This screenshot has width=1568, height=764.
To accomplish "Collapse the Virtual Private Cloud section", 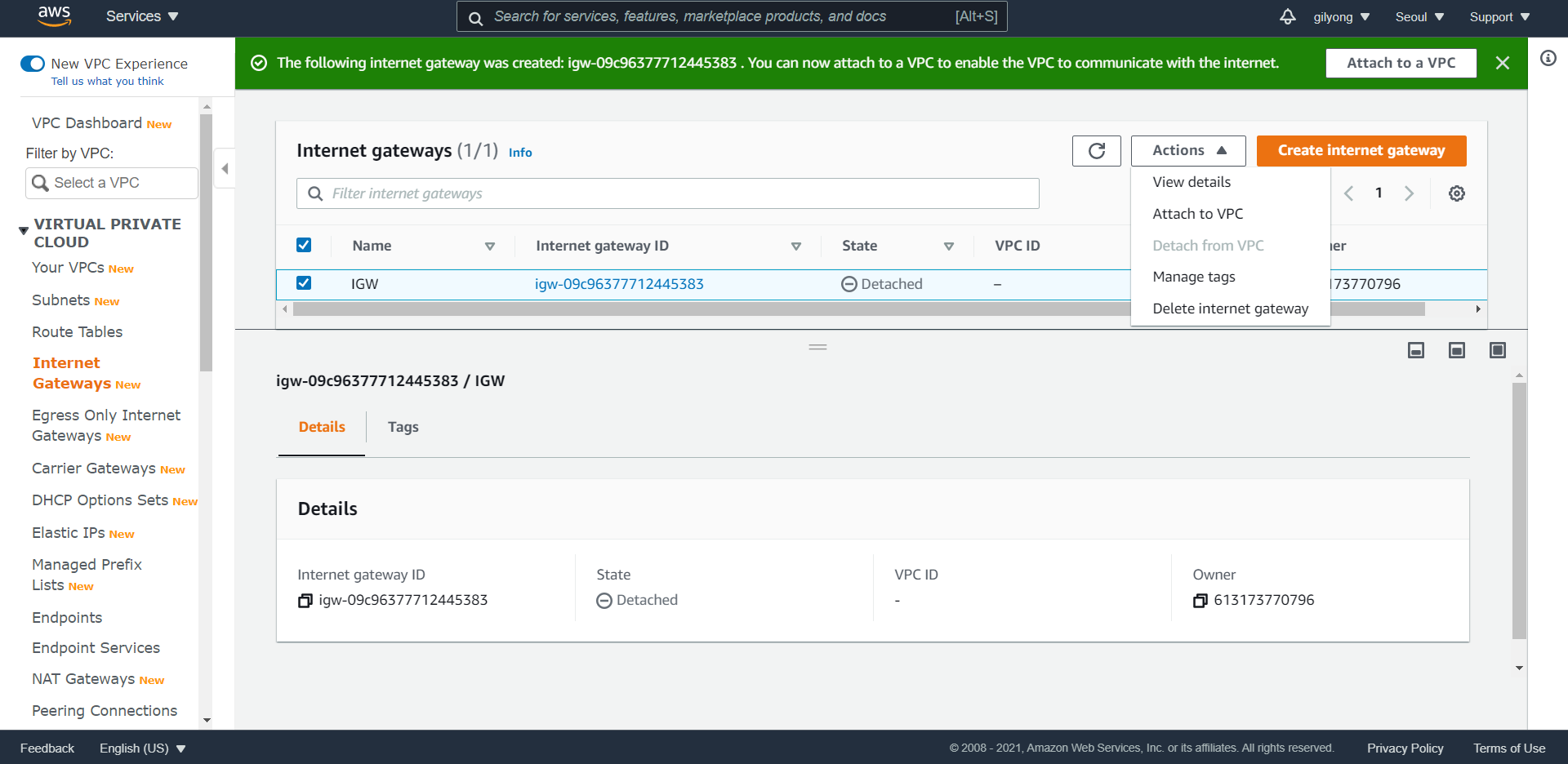I will (24, 231).
